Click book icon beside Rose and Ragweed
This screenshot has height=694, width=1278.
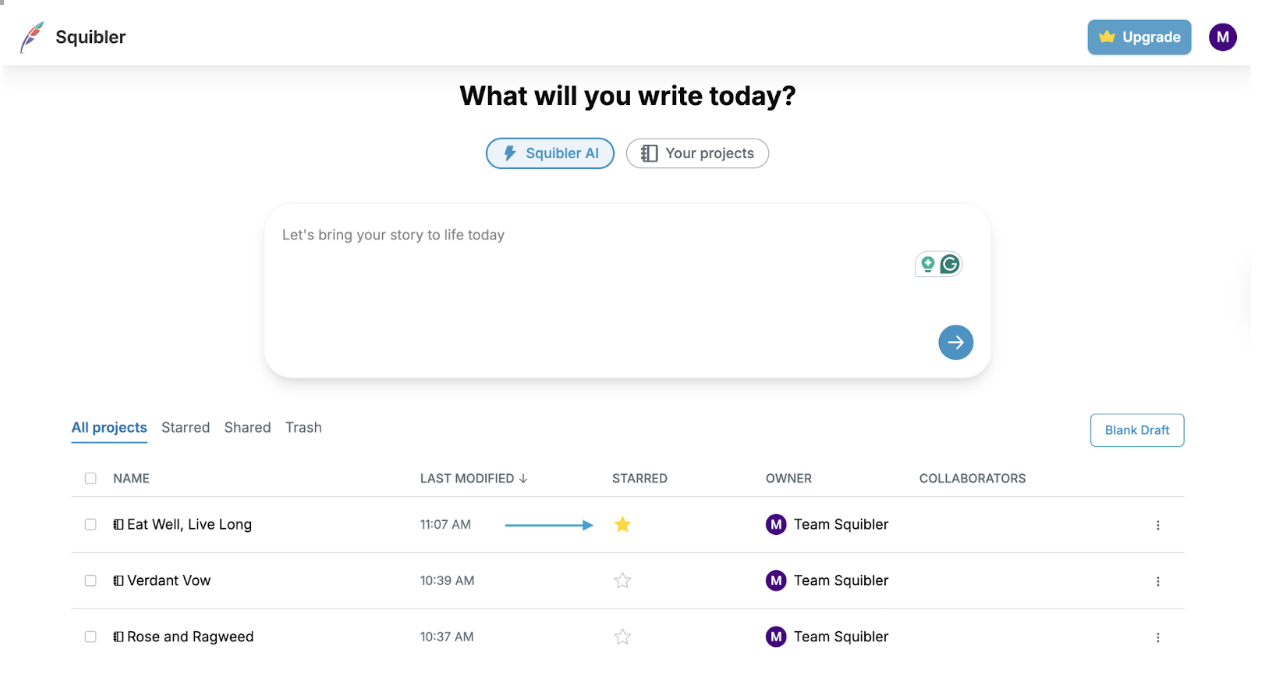point(118,636)
